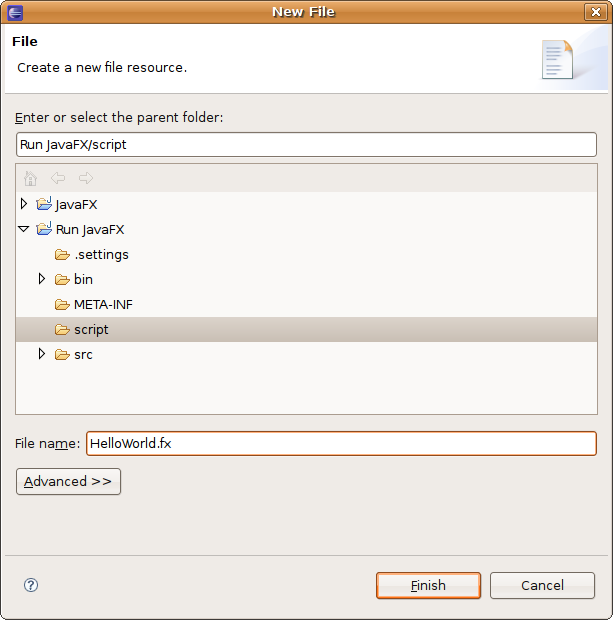This screenshot has width=613, height=620.
Task: Click the back arrow in folder toolbar
Action: (58, 179)
